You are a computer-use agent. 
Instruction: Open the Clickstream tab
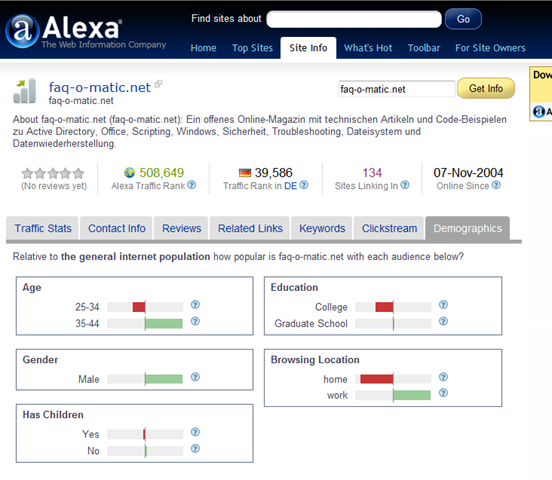(x=389, y=228)
